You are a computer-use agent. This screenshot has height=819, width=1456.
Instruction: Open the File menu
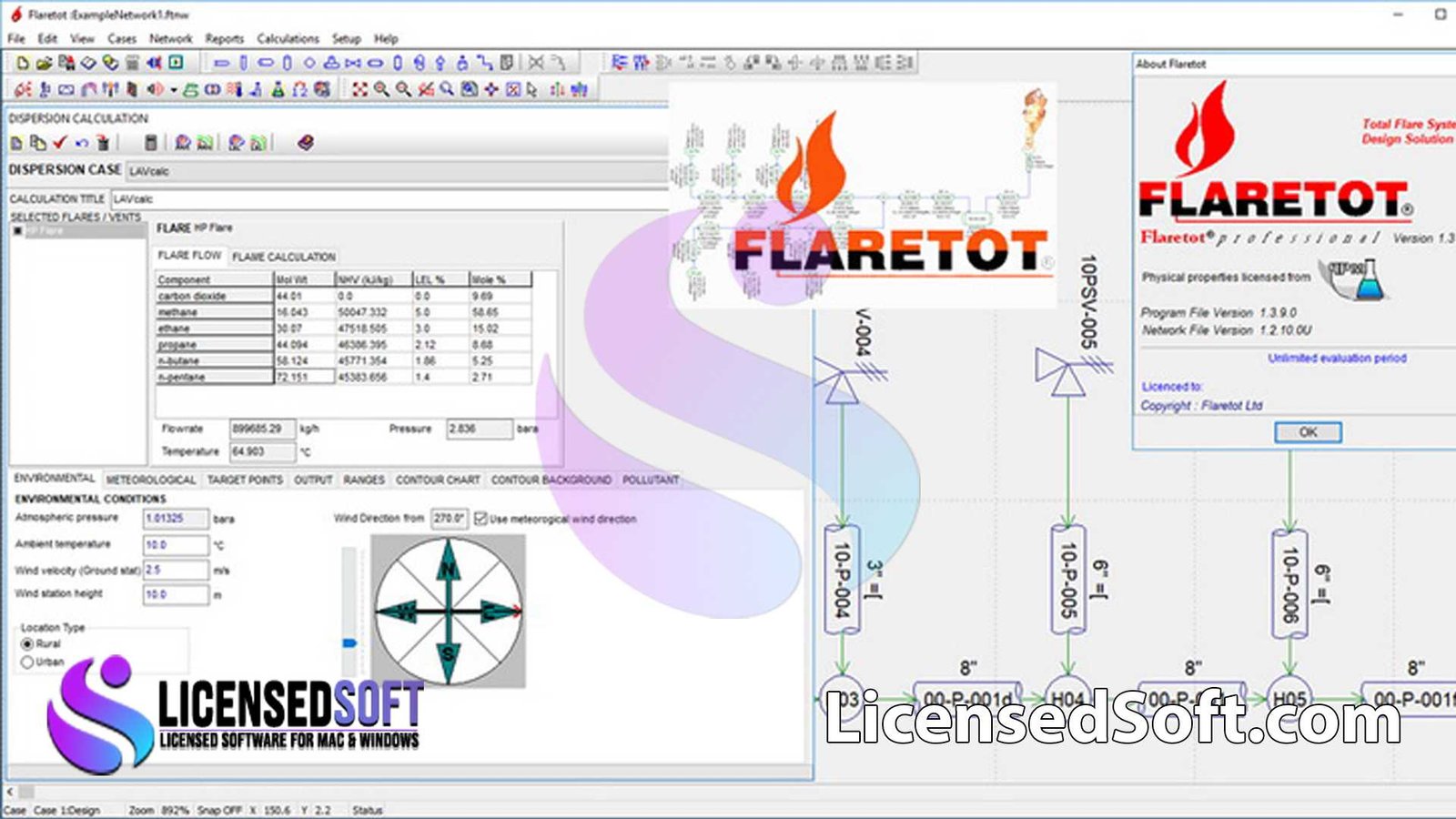point(16,39)
